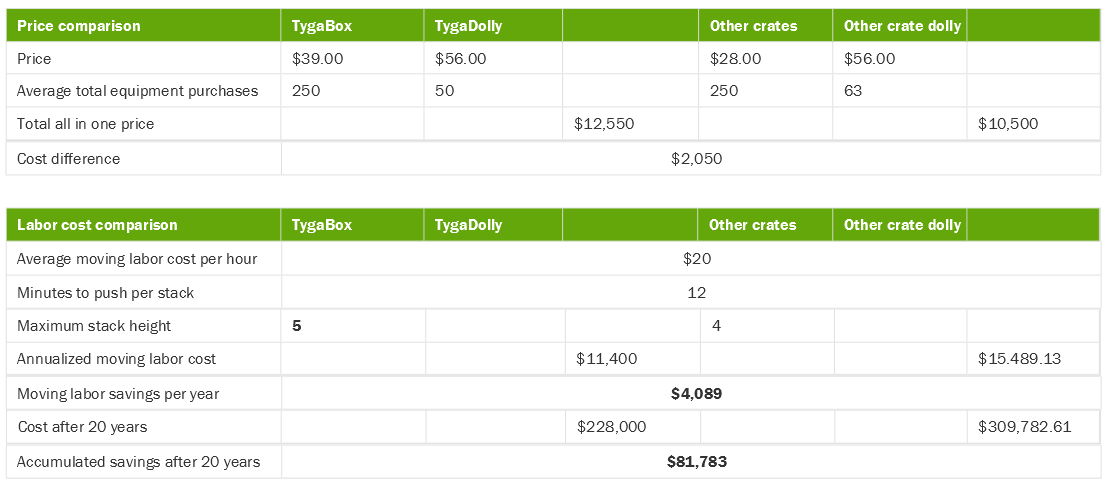The width and height of the screenshot is (1107, 487).
Task: Click the $11,400 annualized labor cost
Action: coord(606,359)
